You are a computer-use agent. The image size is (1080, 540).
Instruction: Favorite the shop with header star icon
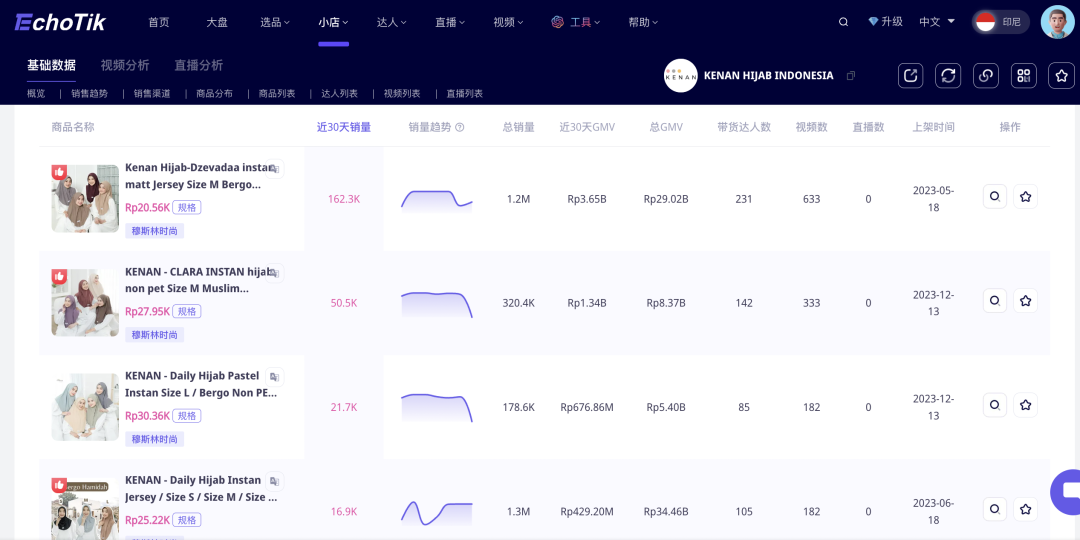(x=1061, y=76)
